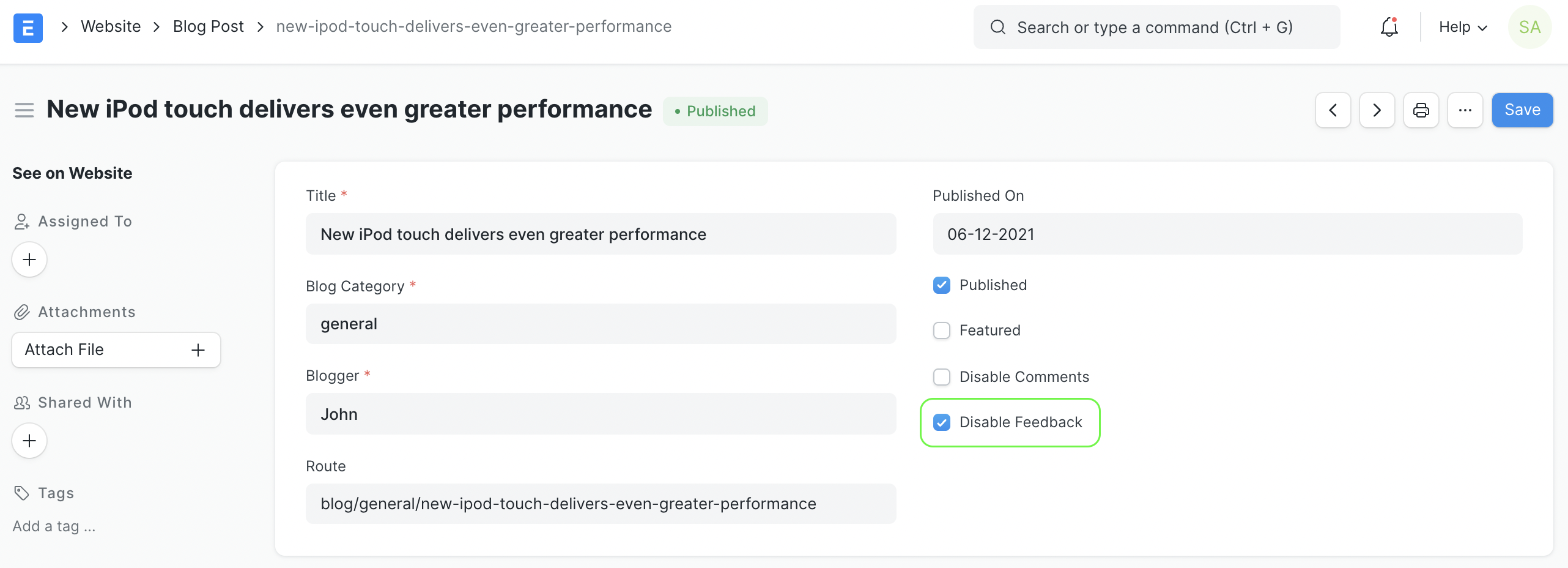The image size is (1568, 568).
Task: Go to next blog post
Action: click(1377, 110)
